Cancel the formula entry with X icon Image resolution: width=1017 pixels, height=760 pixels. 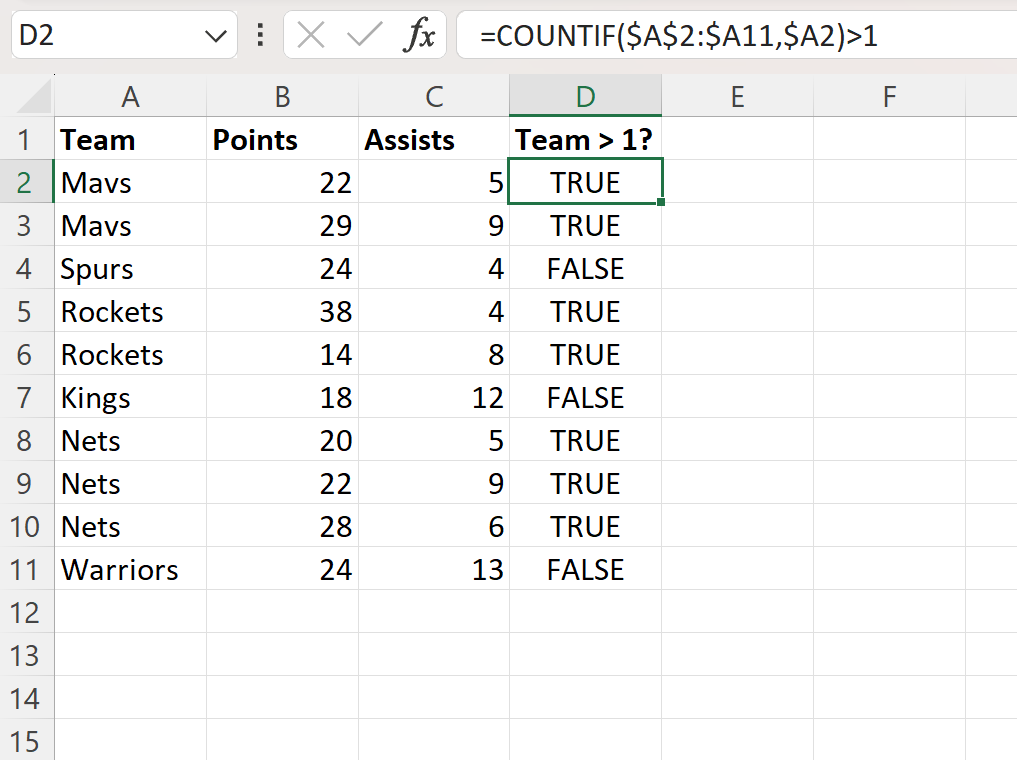coord(311,35)
